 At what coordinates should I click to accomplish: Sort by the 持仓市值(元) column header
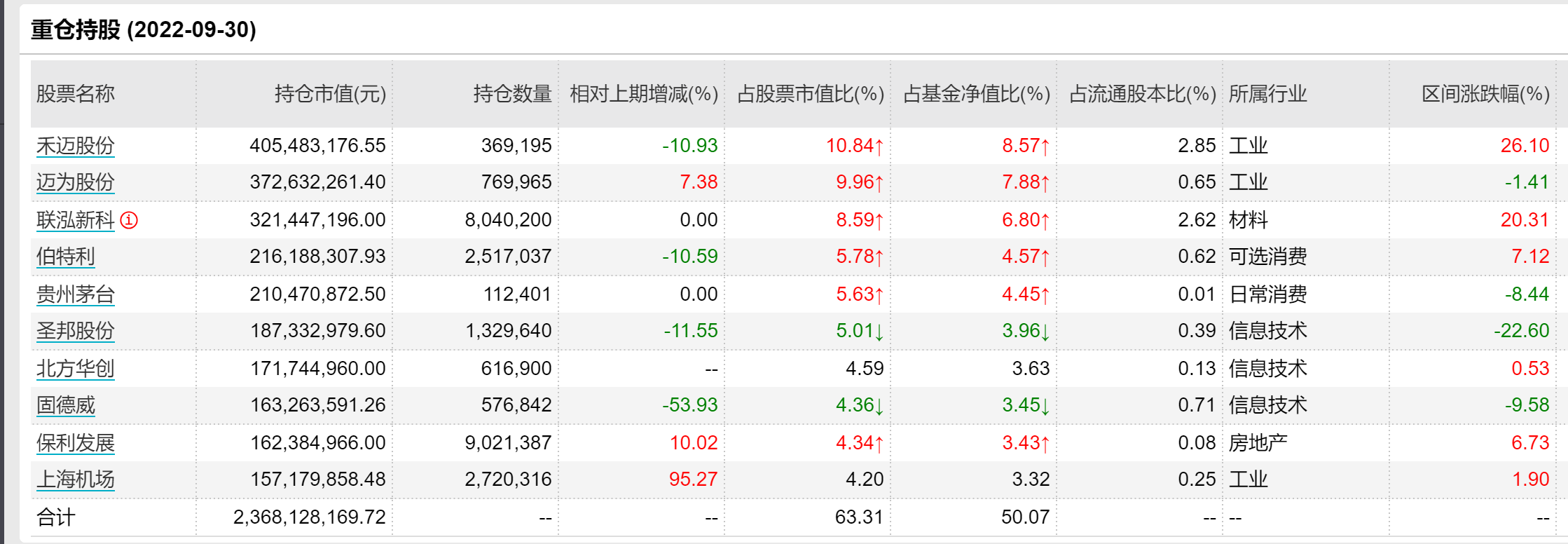tap(330, 94)
